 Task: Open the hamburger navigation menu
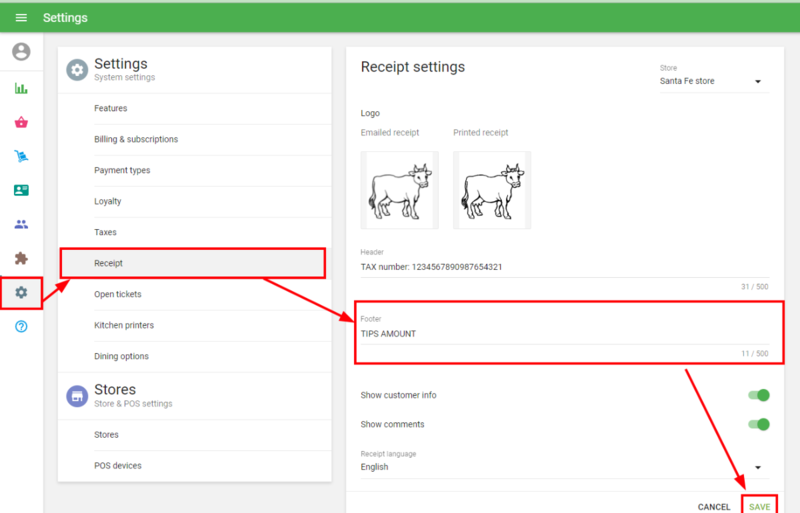[x=21, y=18]
